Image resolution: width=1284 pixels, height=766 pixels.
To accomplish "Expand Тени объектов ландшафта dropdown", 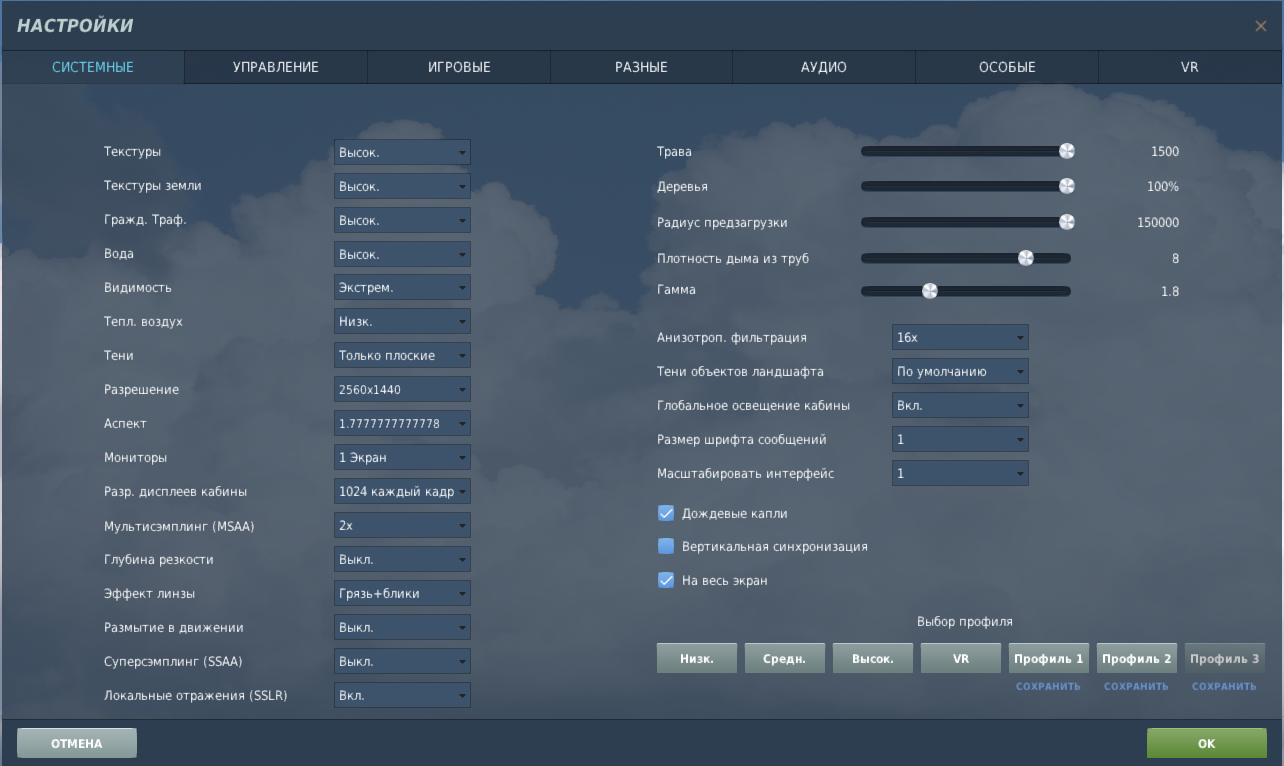I will [x=960, y=372].
